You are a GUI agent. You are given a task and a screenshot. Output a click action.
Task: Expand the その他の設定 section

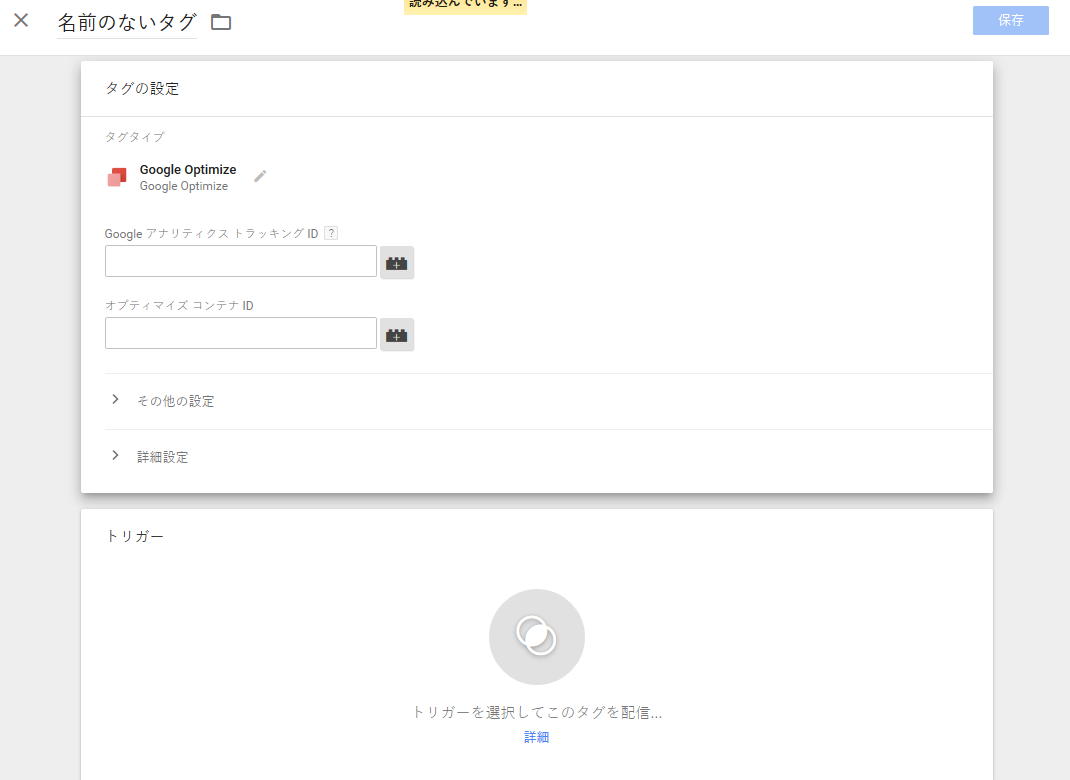pos(549,401)
